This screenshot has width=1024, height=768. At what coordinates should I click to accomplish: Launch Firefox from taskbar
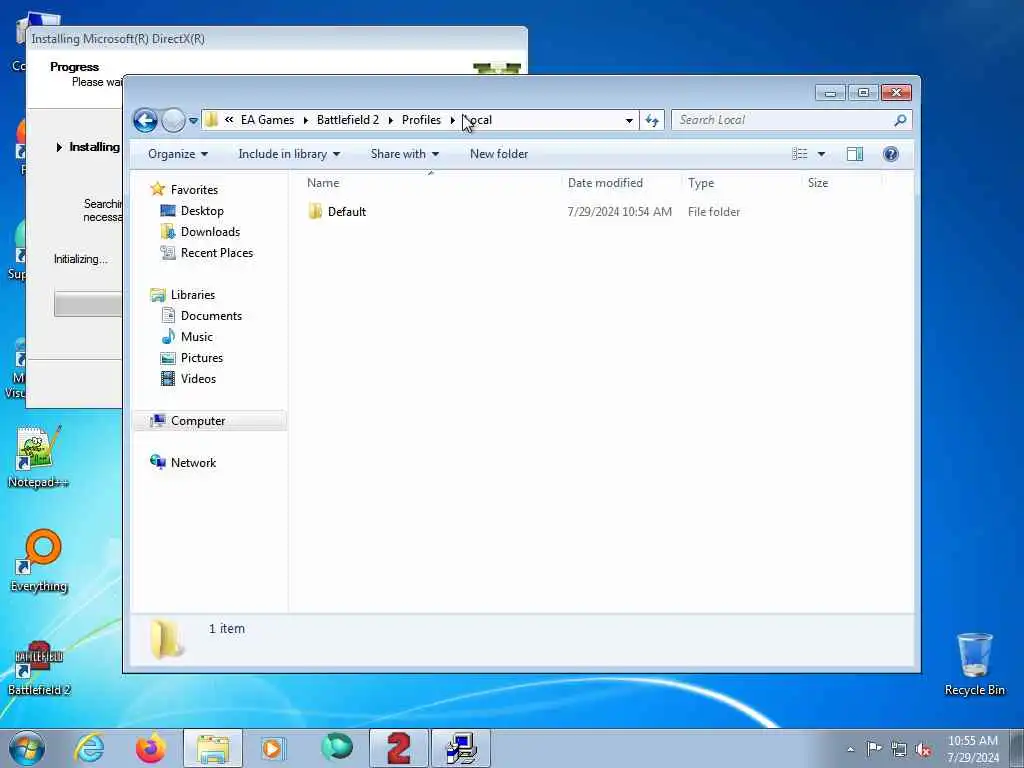[x=150, y=748]
